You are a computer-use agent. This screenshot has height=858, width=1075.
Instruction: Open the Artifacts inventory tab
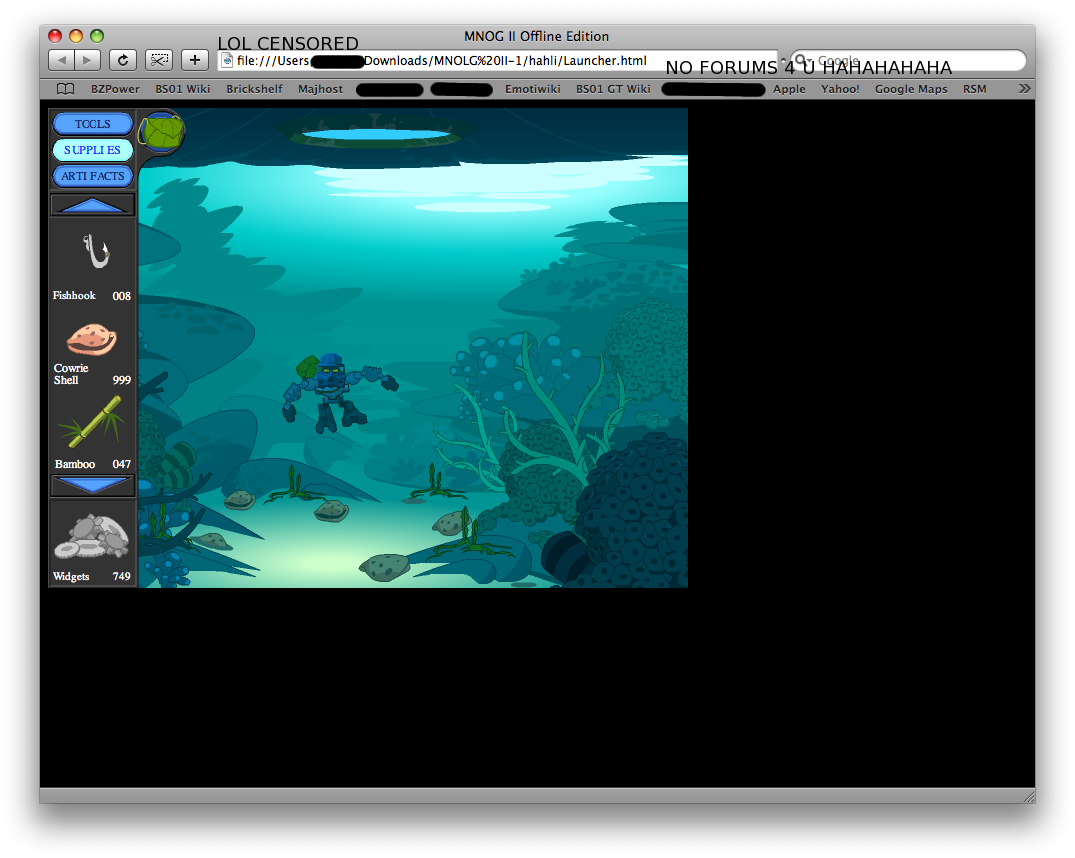click(93, 176)
